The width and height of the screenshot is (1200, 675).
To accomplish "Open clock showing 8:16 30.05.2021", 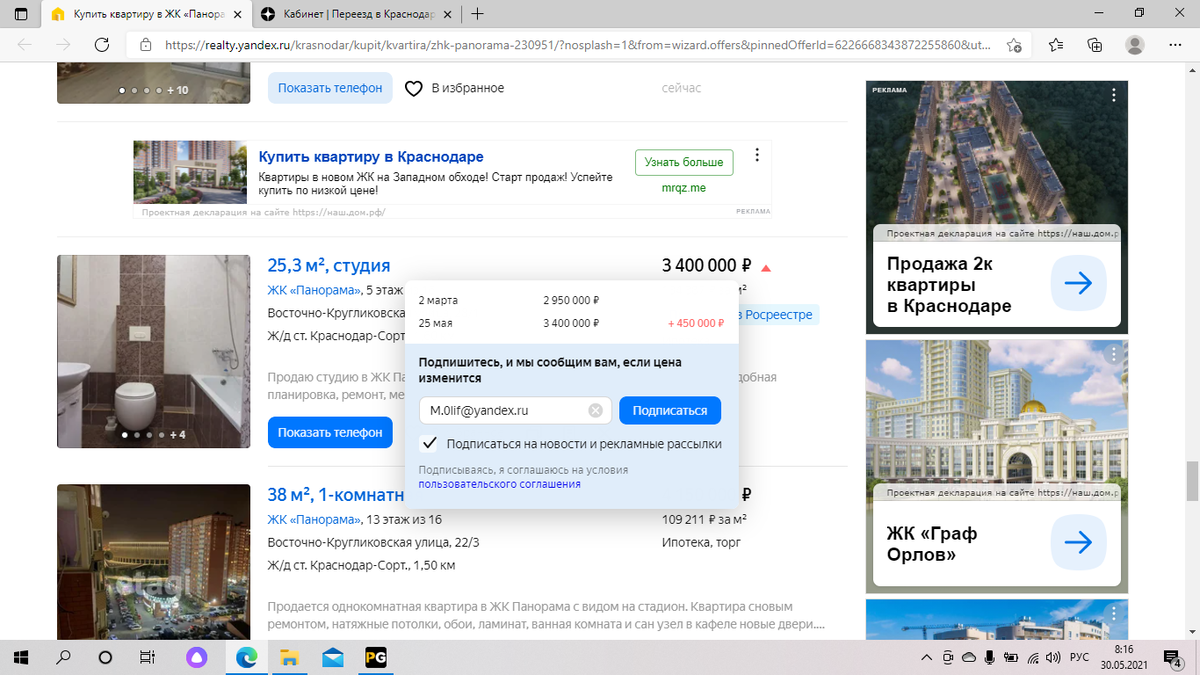I will [1124, 657].
